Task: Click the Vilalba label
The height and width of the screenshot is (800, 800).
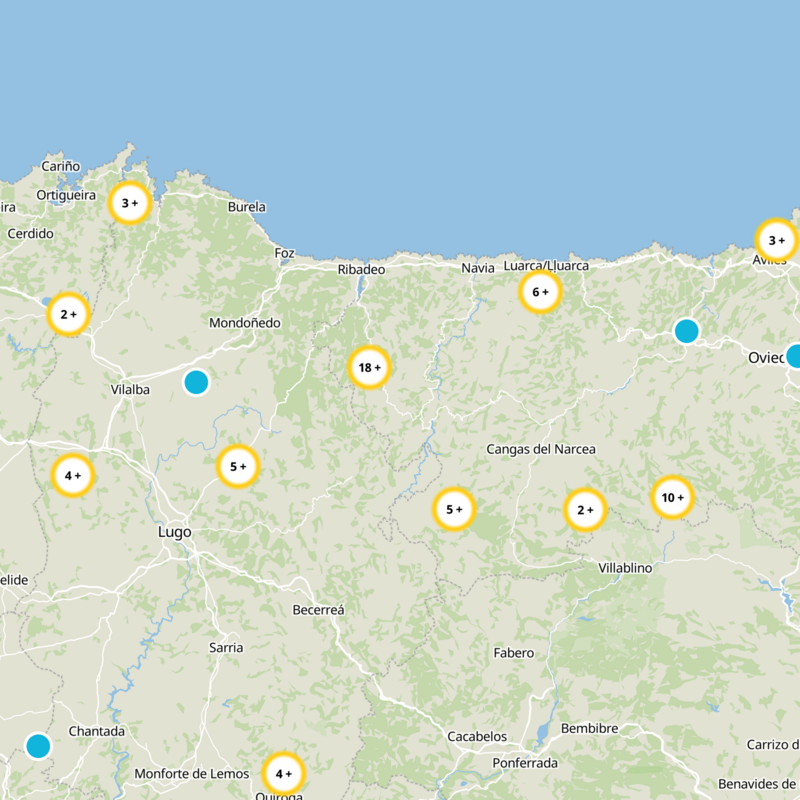Action: pos(131,390)
